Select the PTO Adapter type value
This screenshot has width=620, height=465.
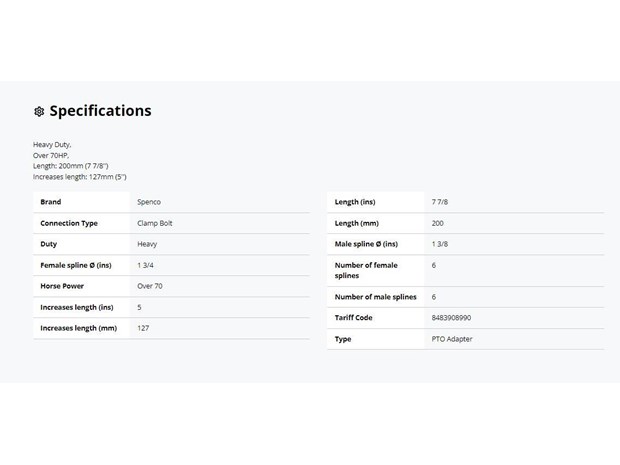(452, 339)
